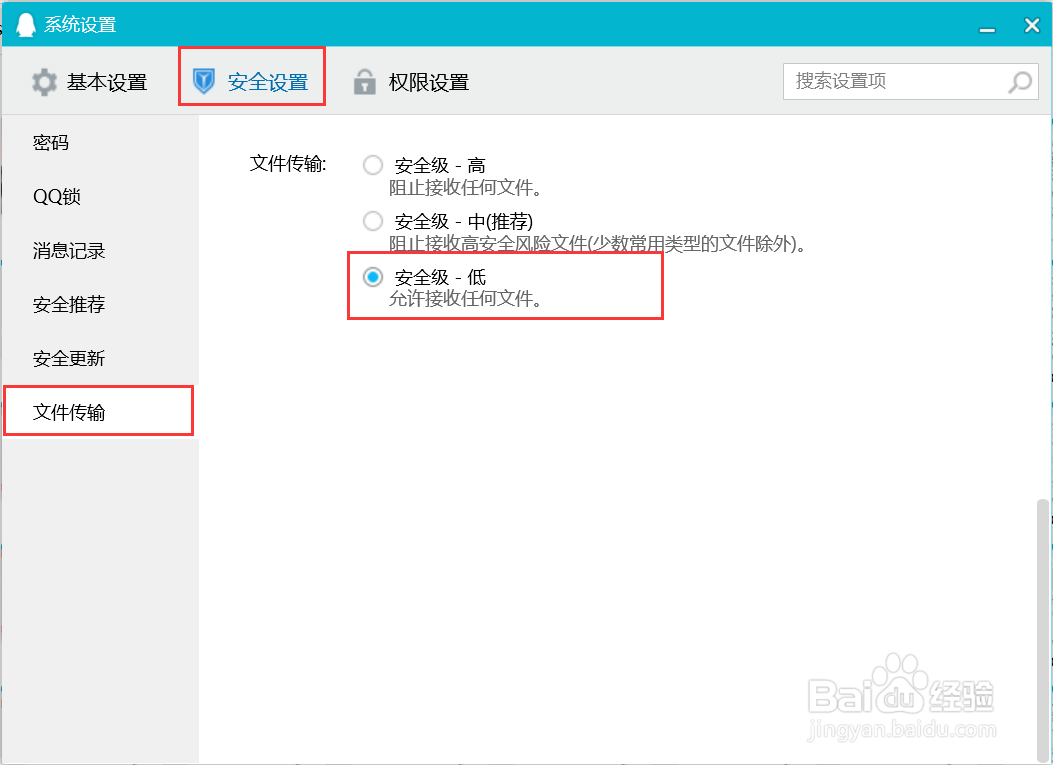The height and width of the screenshot is (765, 1053).
Task: Click the padlock icon of 权限设置
Action: point(364,82)
